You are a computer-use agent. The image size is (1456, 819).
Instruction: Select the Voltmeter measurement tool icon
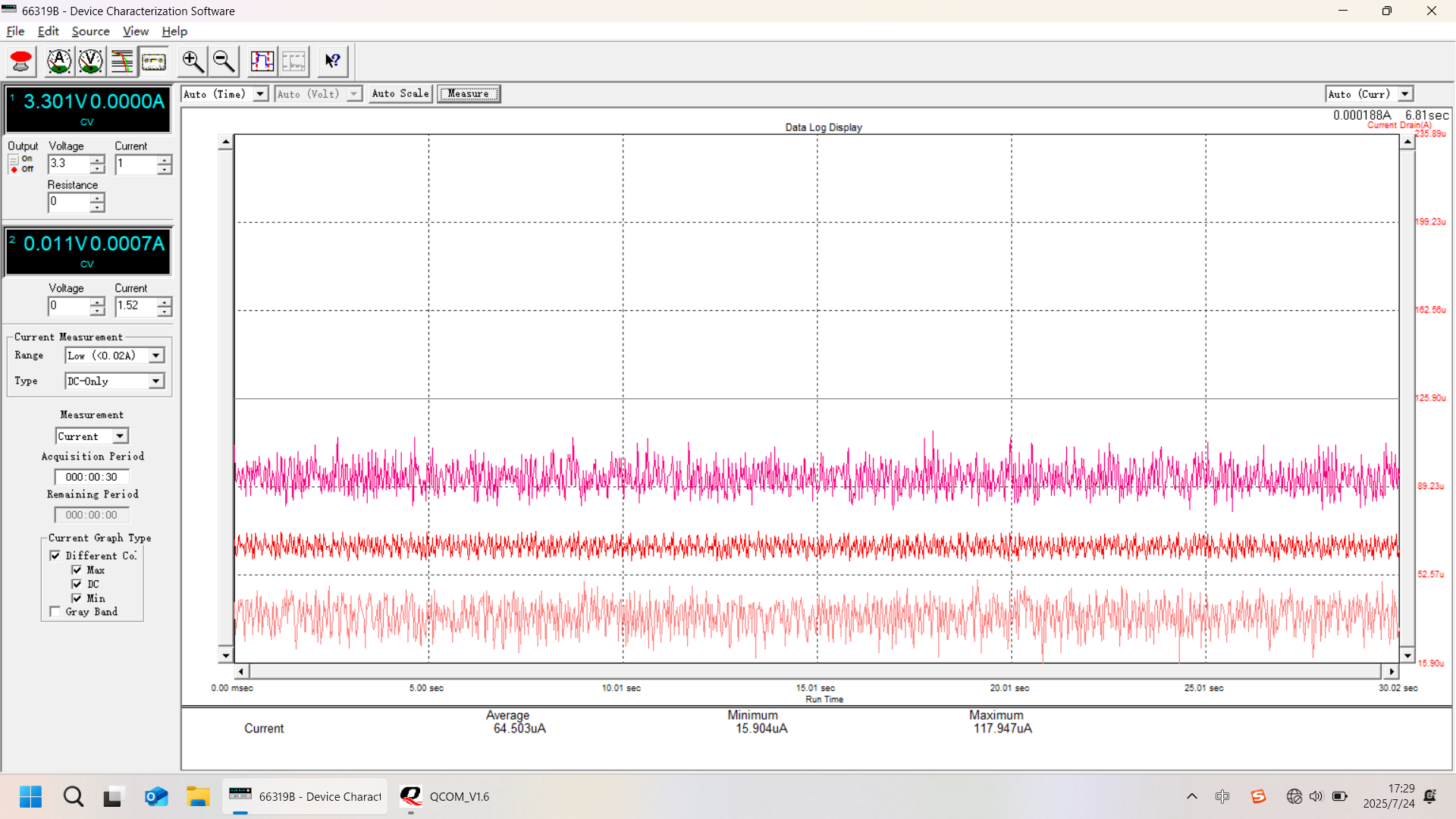90,61
